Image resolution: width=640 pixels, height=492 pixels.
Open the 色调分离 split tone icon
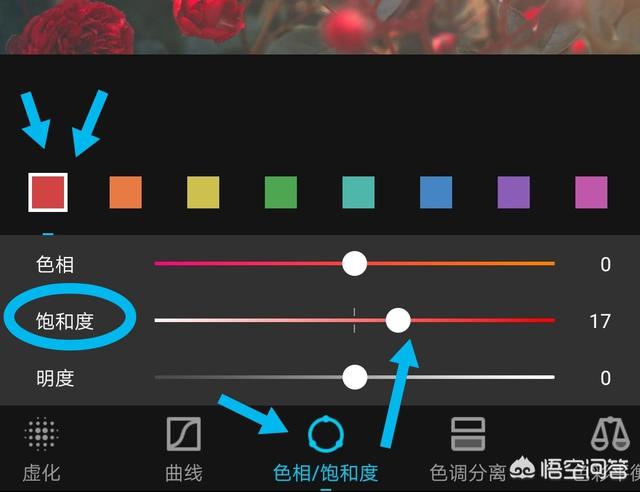468,434
